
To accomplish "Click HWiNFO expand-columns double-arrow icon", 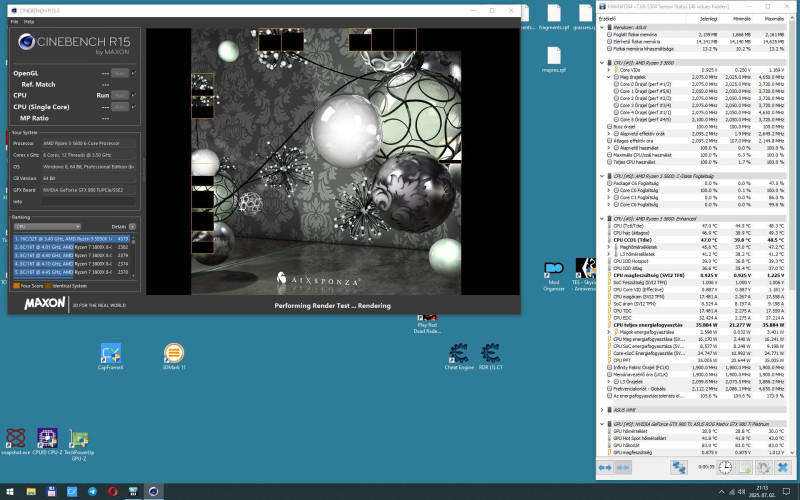I will coord(605,467).
